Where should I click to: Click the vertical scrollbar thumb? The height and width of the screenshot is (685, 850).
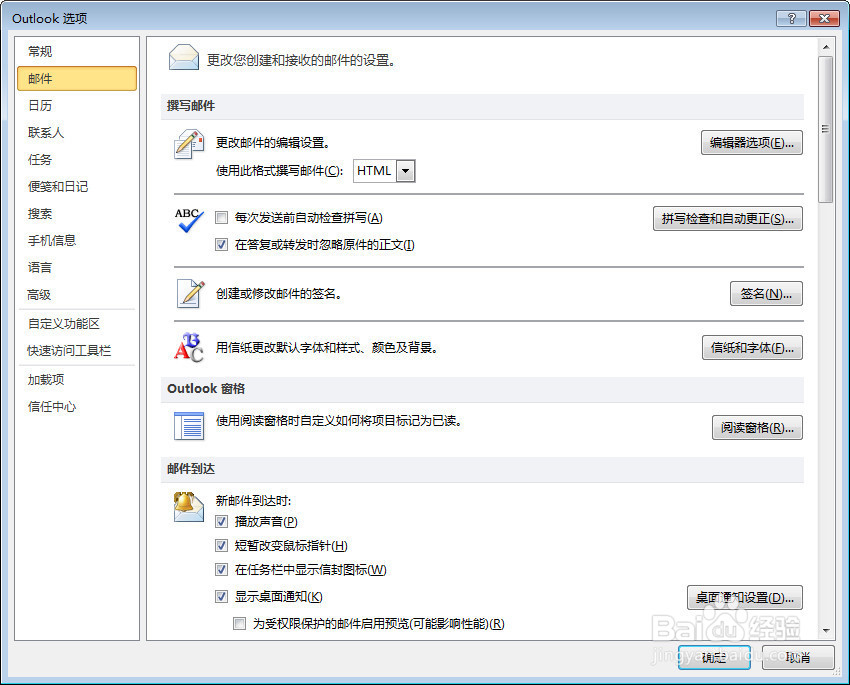826,129
